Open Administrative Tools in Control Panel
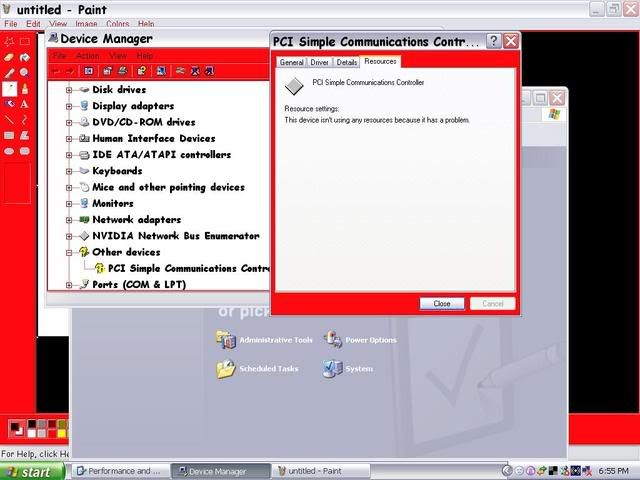The height and width of the screenshot is (480, 640). pyautogui.click(x=264, y=340)
